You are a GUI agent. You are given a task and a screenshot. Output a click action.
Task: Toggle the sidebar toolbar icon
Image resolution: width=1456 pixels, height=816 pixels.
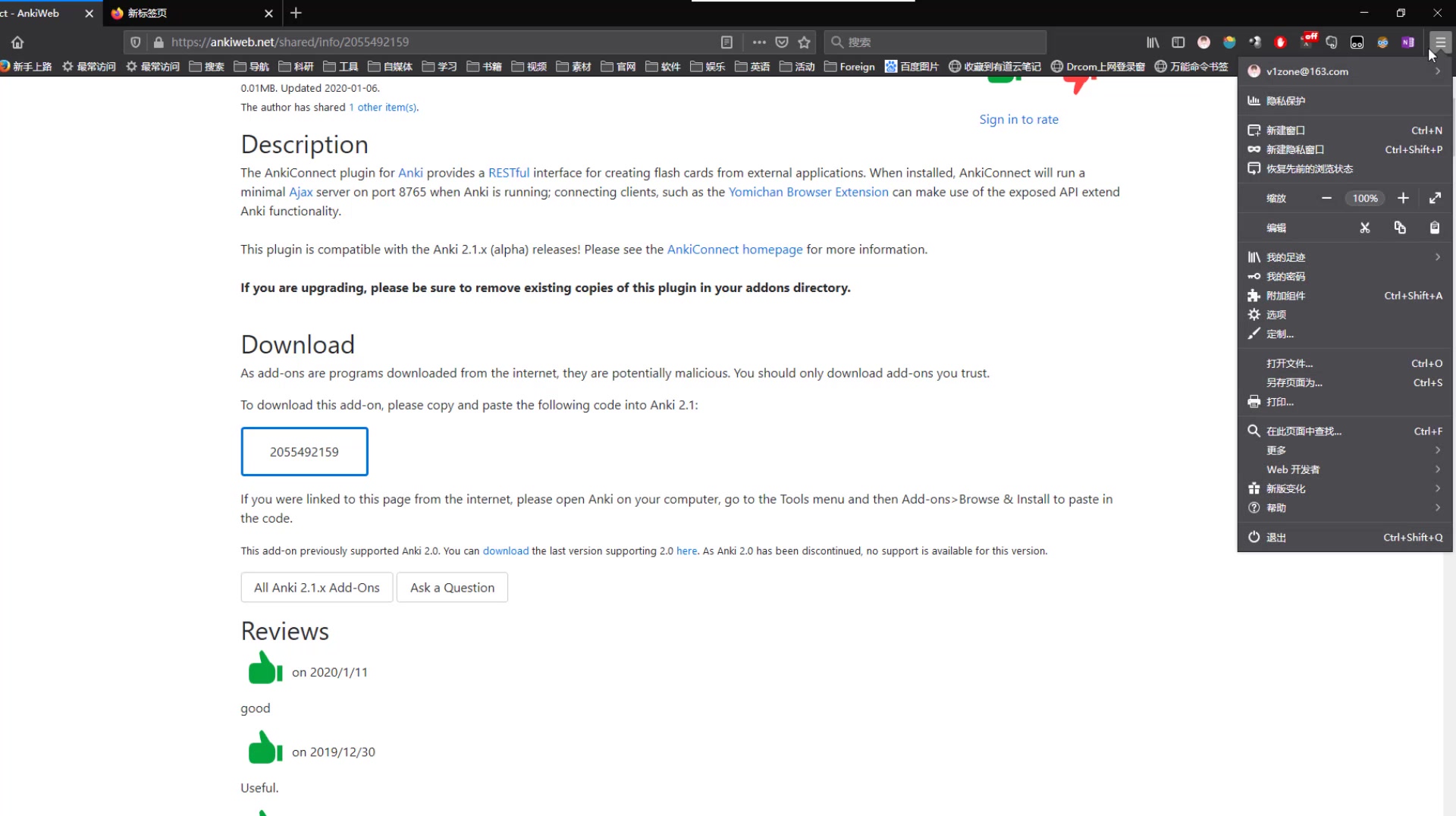[1178, 42]
